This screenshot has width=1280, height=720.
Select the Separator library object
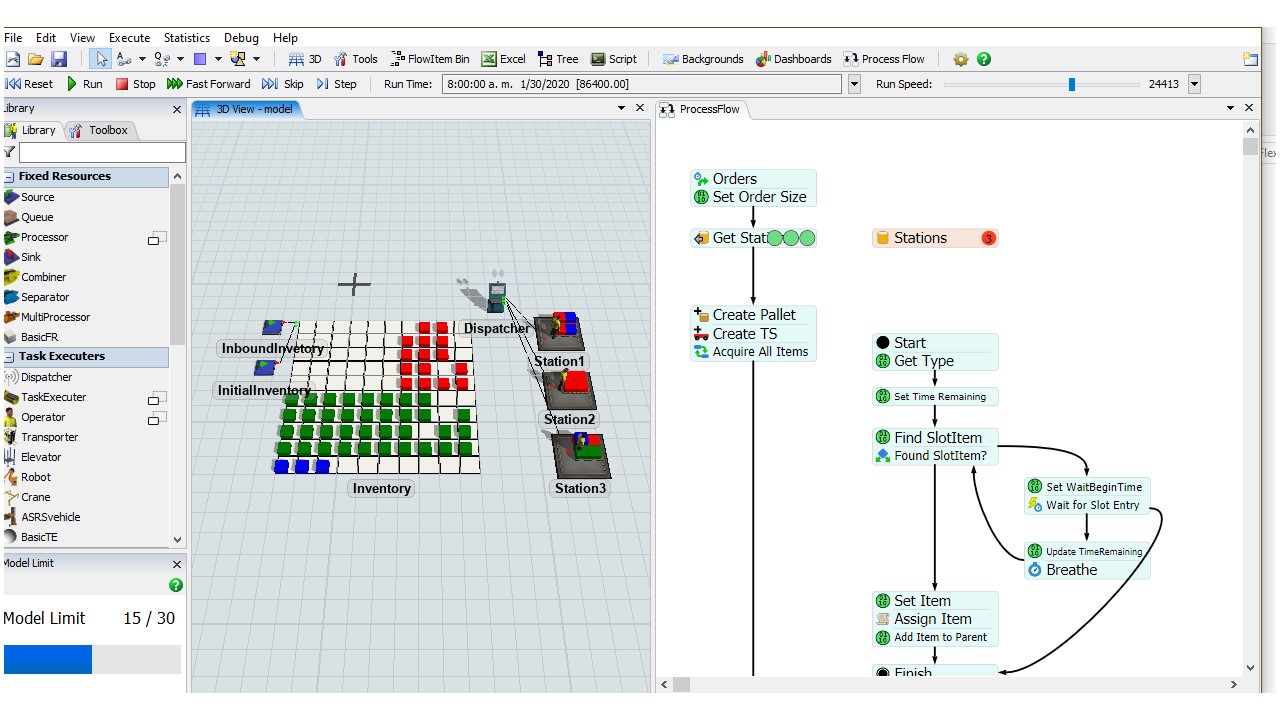click(x=45, y=297)
